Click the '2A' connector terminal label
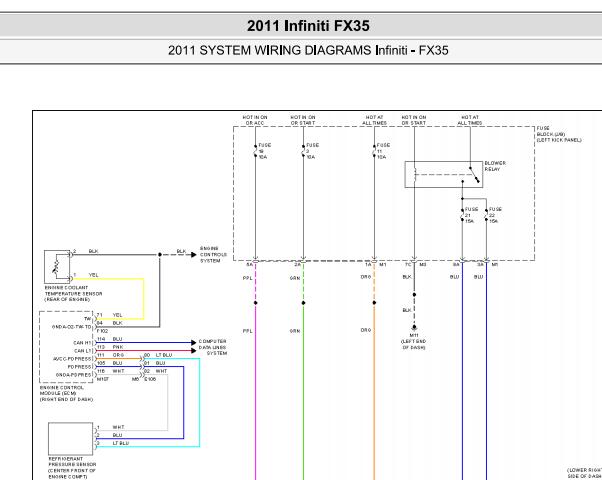Viewport: 602px width, 480px height. [298, 265]
